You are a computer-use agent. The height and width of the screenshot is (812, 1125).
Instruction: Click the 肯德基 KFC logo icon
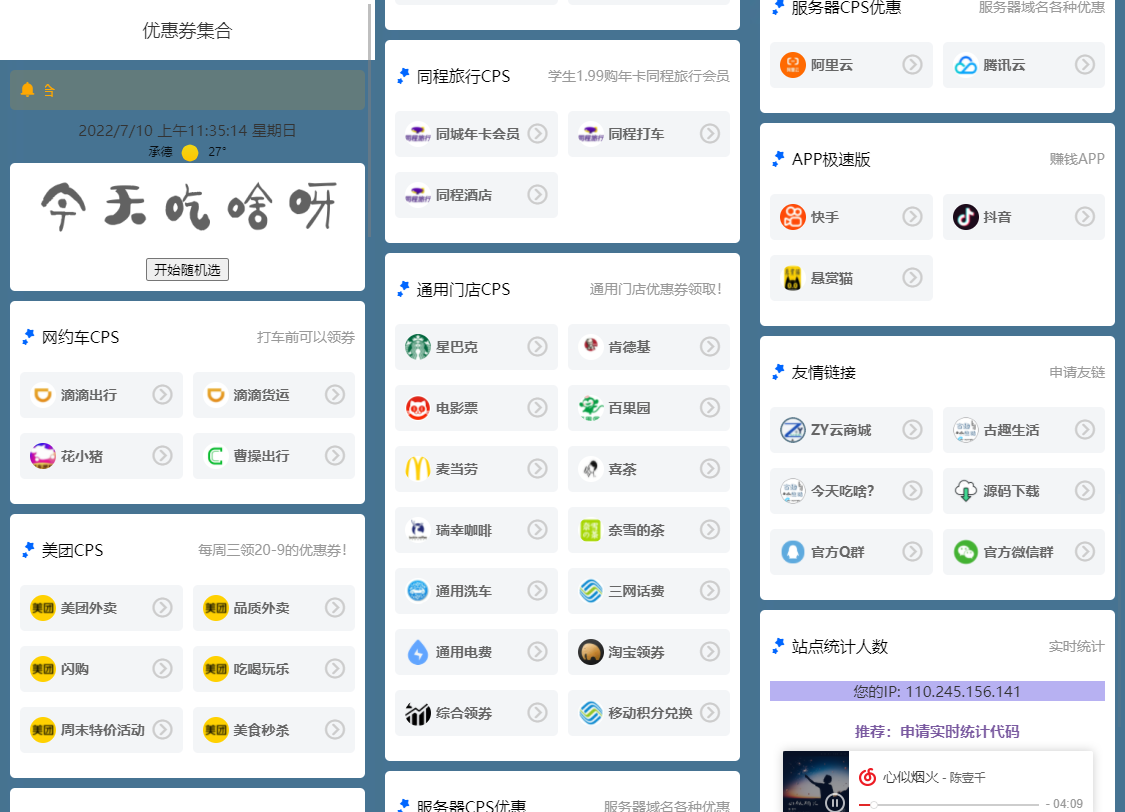click(x=590, y=346)
